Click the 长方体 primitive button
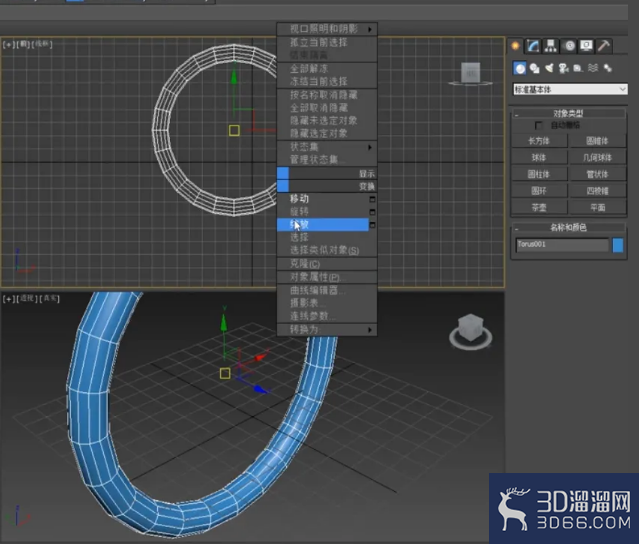The width and height of the screenshot is (639, 544). [539, 141]
